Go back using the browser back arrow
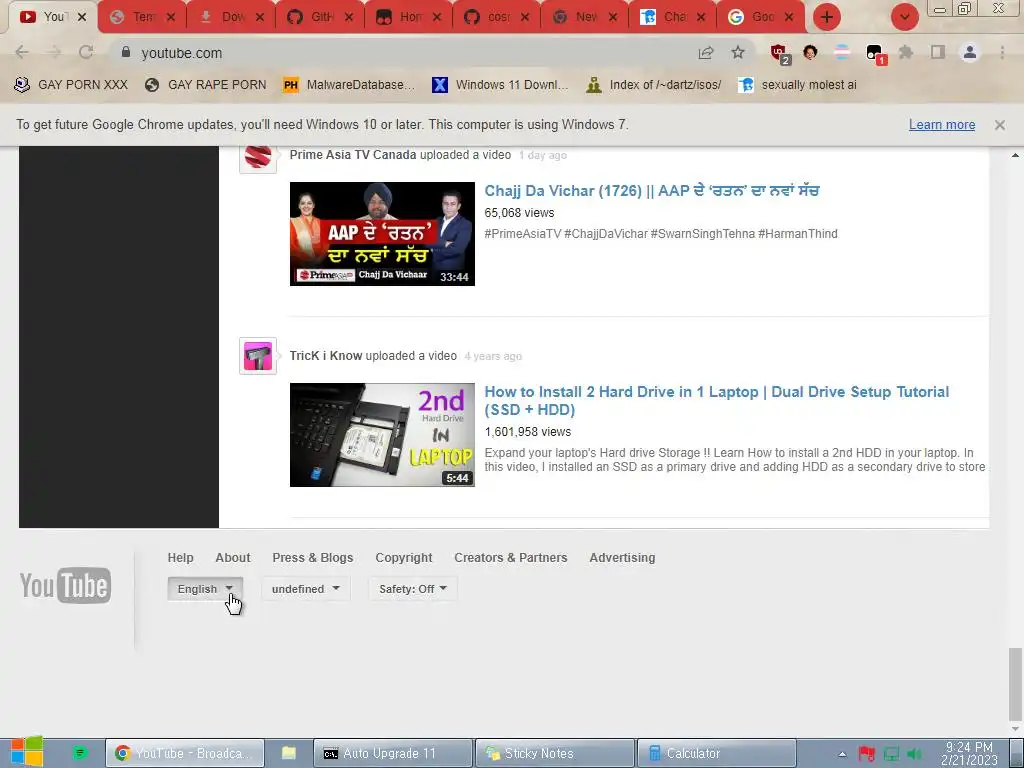This screenshot has width=1024, height=768. 22,52
